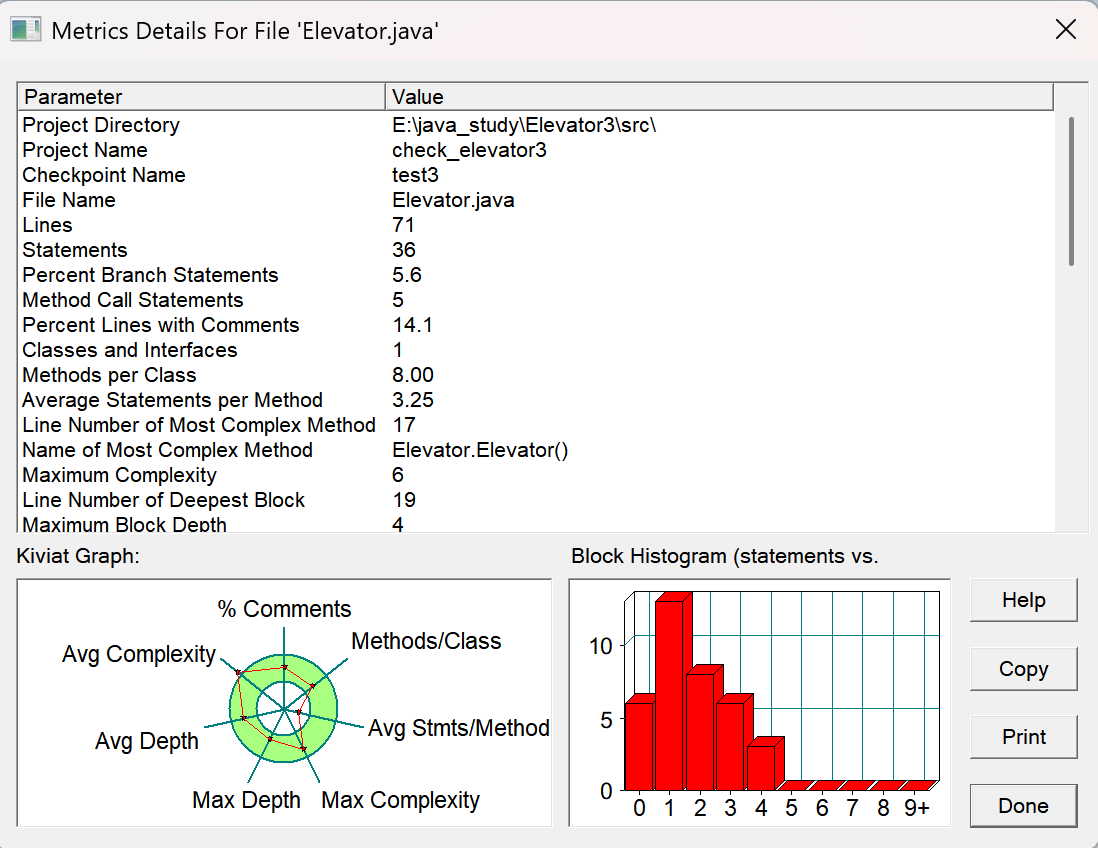Click the histogram bar for depth 0

tap(639, 746)
